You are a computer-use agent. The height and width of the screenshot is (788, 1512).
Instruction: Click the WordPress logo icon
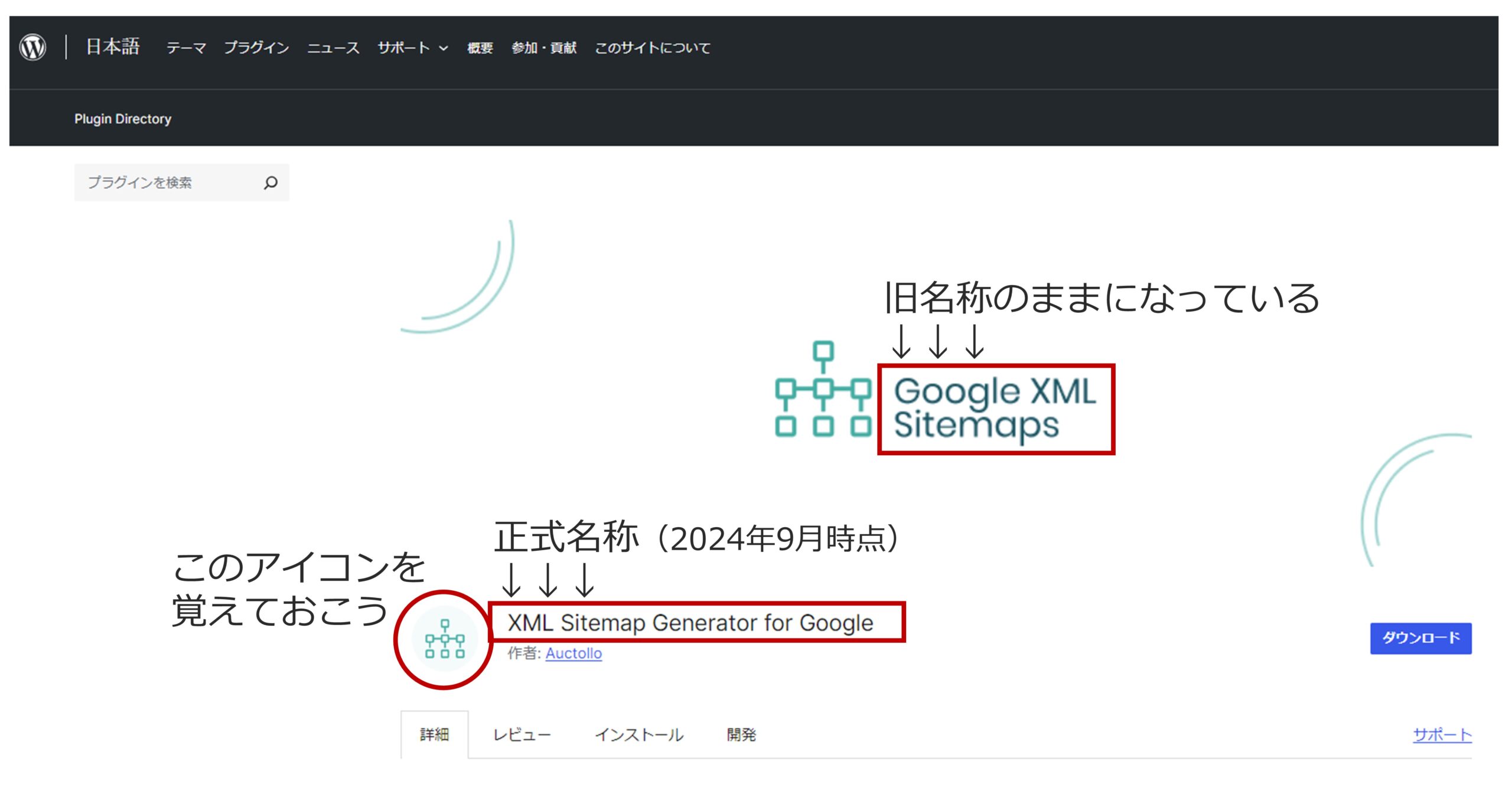[x=32, y=47]
